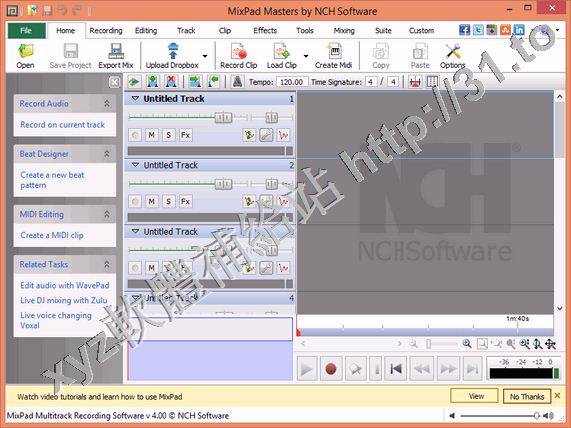This screenshot has width=571, height=428.
Task: Click Create a MIDI clip link
Action: 52,235
